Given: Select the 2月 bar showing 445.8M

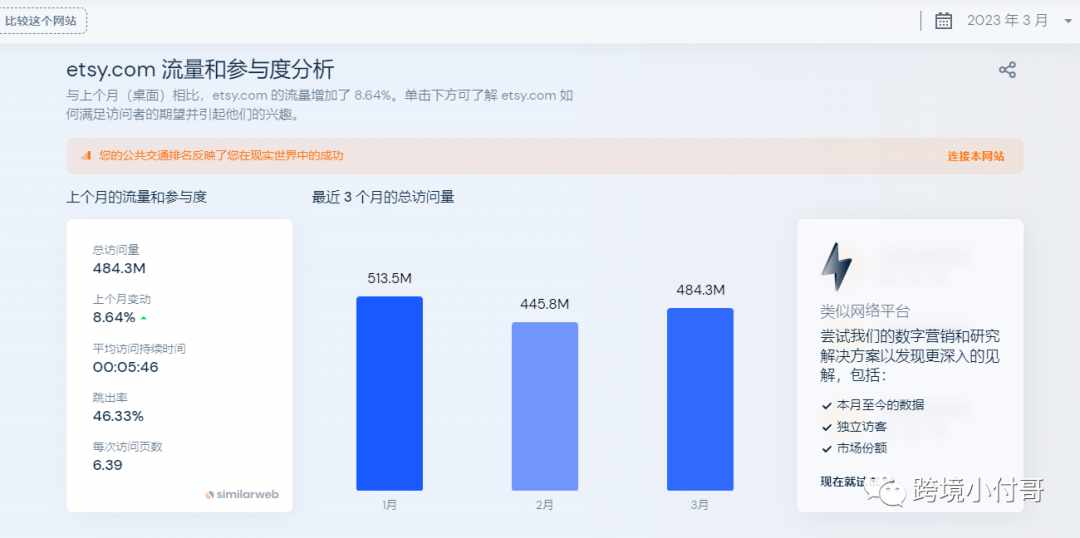Looking at the screenshot, I should point(545,406).
